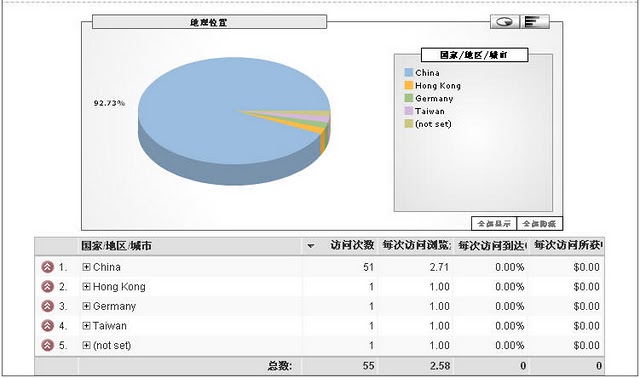
Task: Click (not set) row name text
Action: point(112,345)
